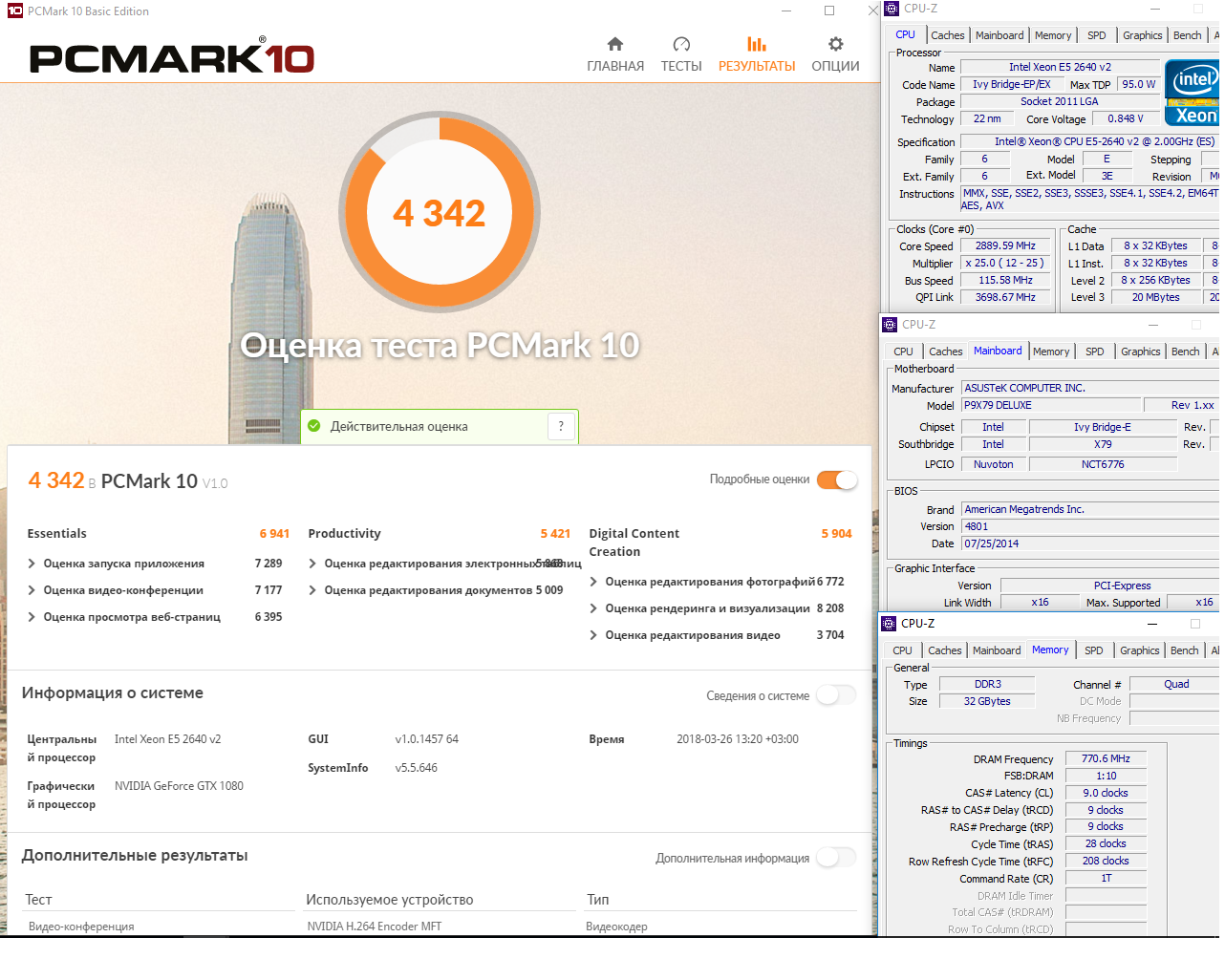Click the Intel Xeon logo in CPU-Z

[x=1193, y=93]
